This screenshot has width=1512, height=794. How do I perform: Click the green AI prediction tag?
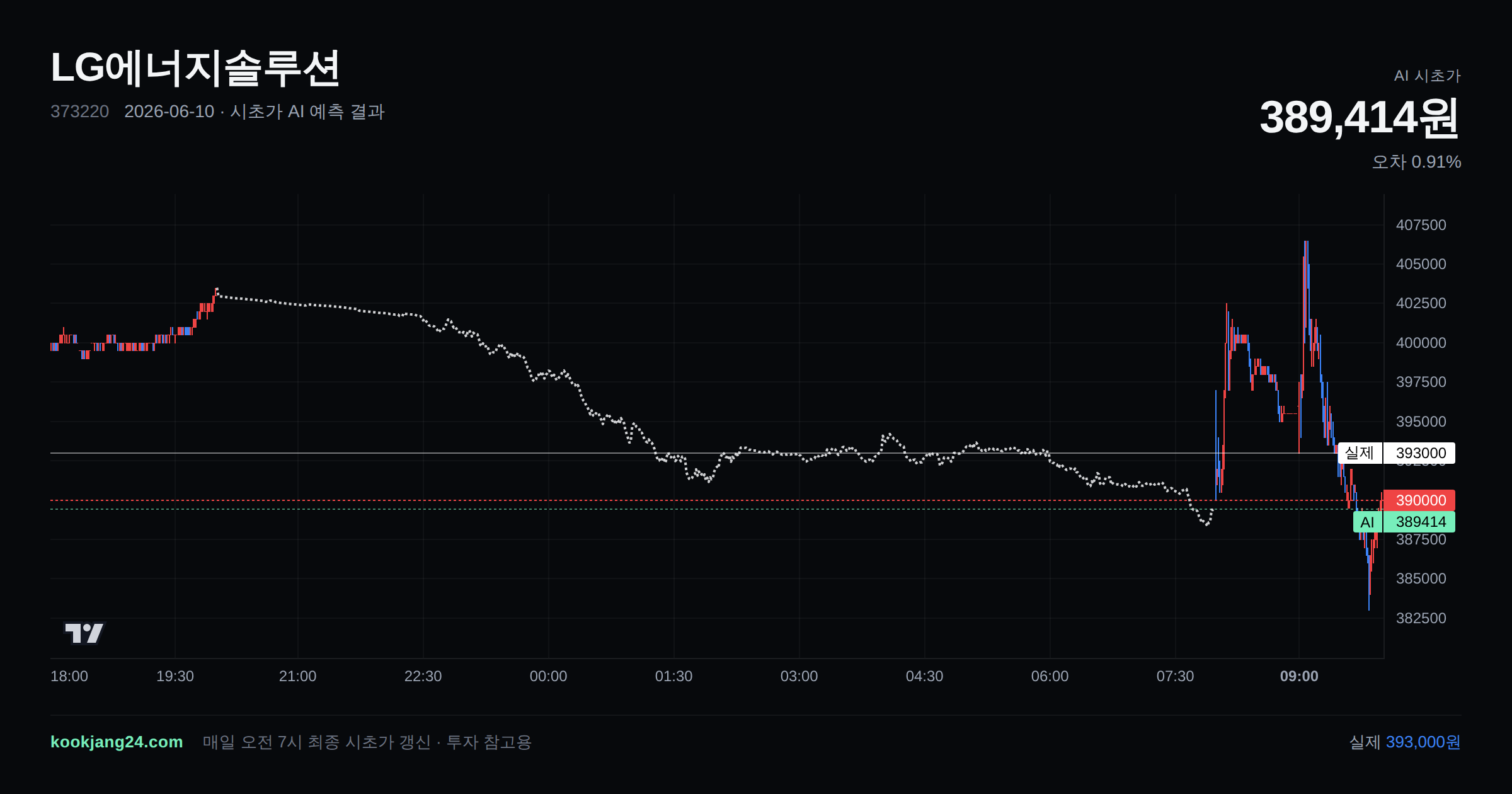1367,522
